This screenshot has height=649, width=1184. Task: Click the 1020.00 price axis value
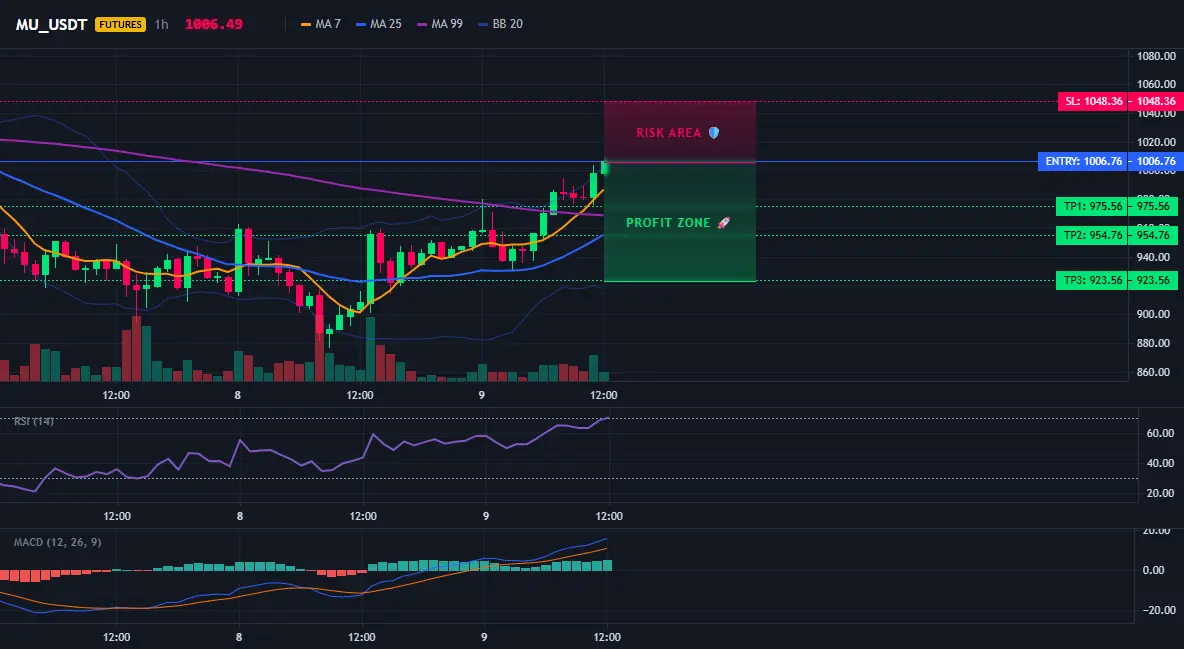[x=1157, y=142]
